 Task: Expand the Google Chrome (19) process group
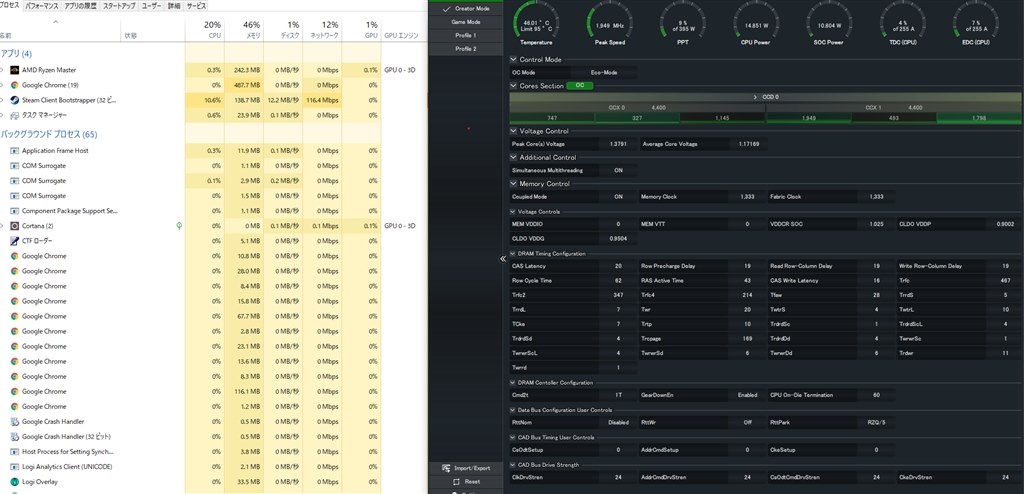pyautogui.click(x=2, y=85)
